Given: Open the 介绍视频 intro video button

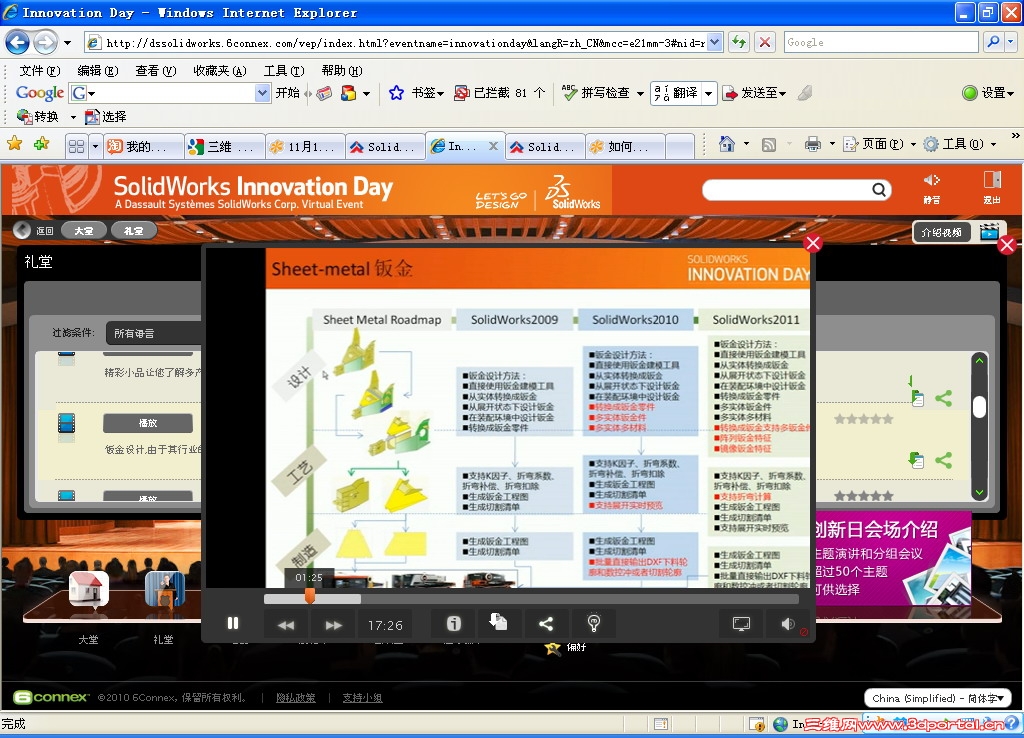Looking at the screenshot, I should point(941,232).
